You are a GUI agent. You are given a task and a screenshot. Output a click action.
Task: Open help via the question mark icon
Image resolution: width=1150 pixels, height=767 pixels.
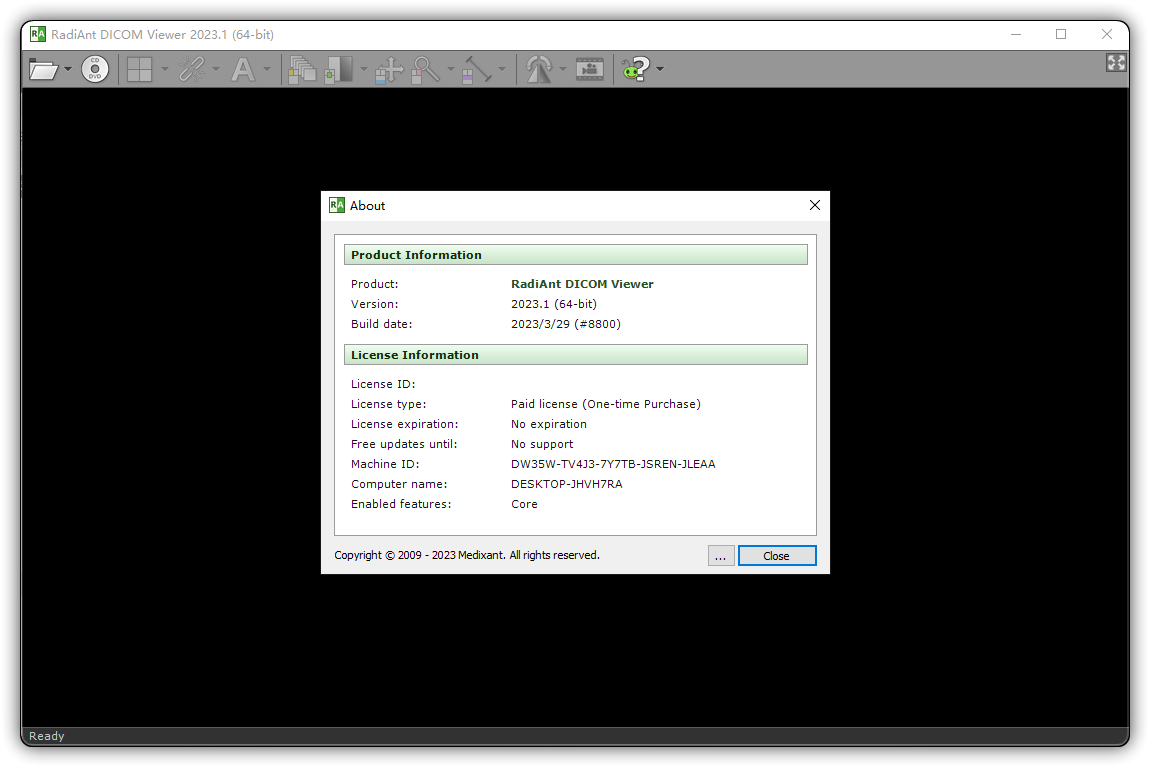(x=636, y=70)
